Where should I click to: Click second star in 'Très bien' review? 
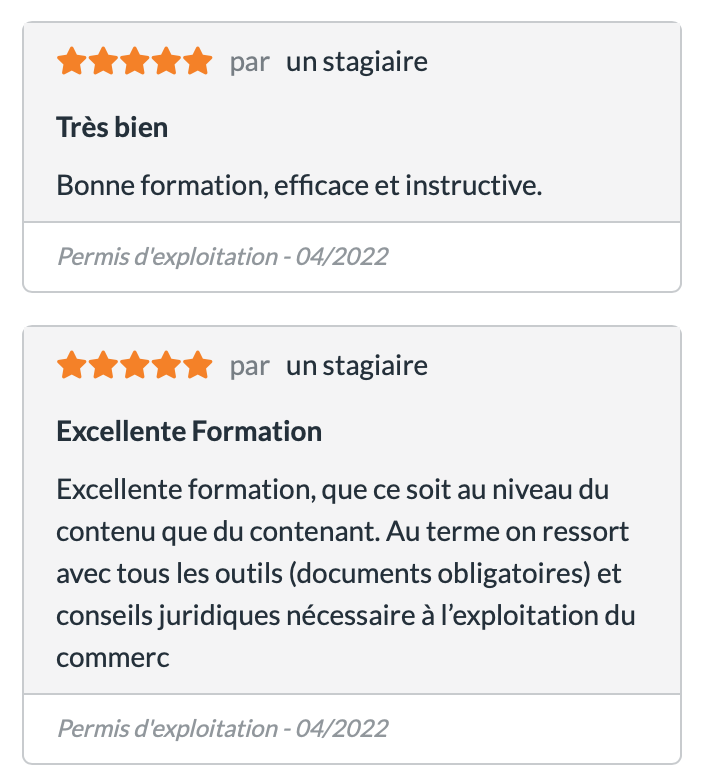103,62
